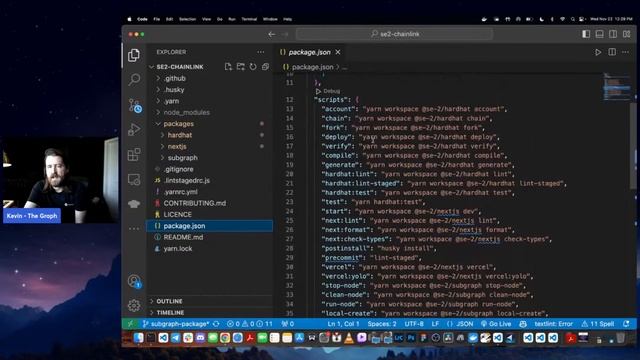Open the Extensions view

tap(134, 154)
